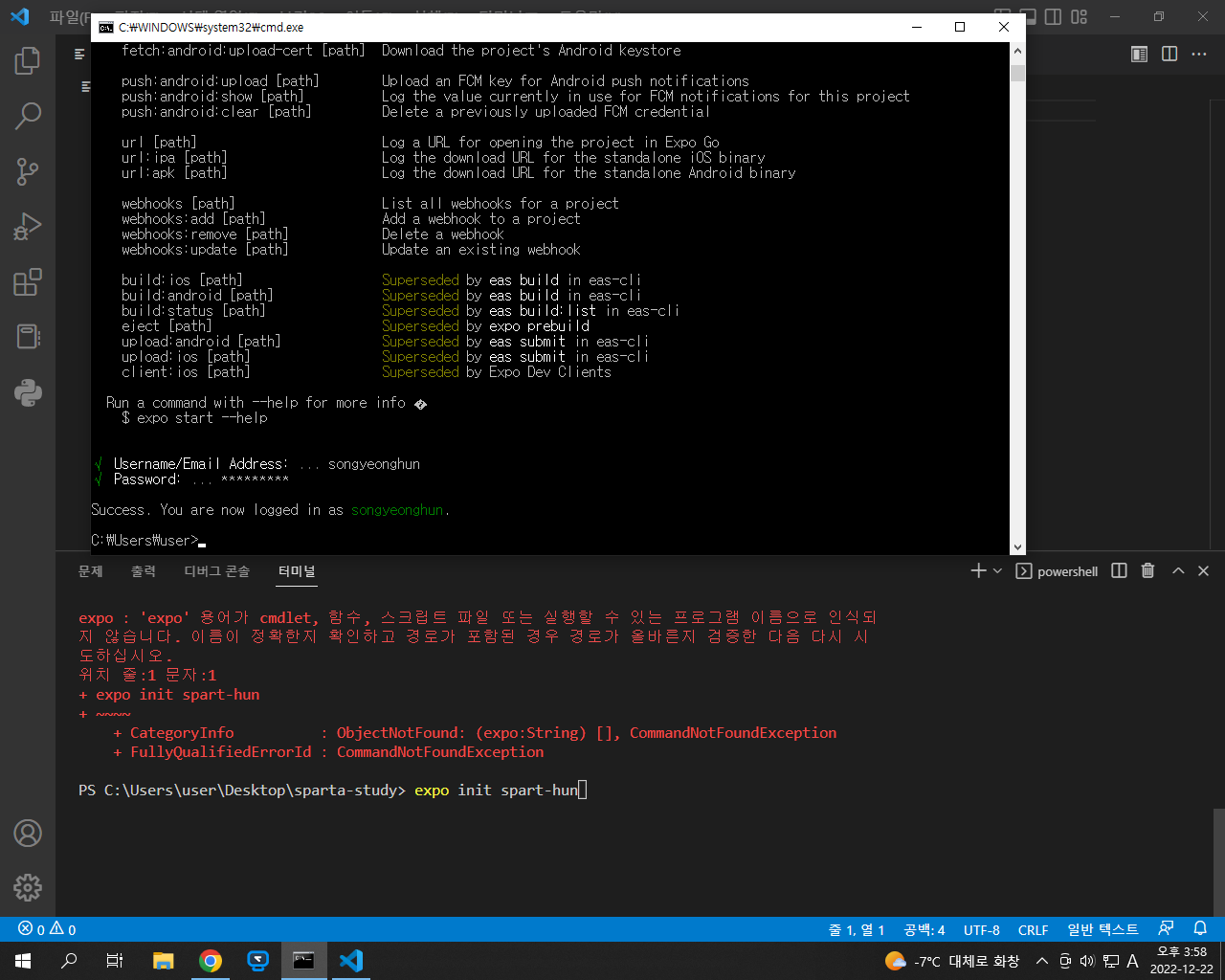The height and width of the screenshot is (980, 1225).
Task: Click the preview icon in the editor toolbar
Action: coord(1140,54)
